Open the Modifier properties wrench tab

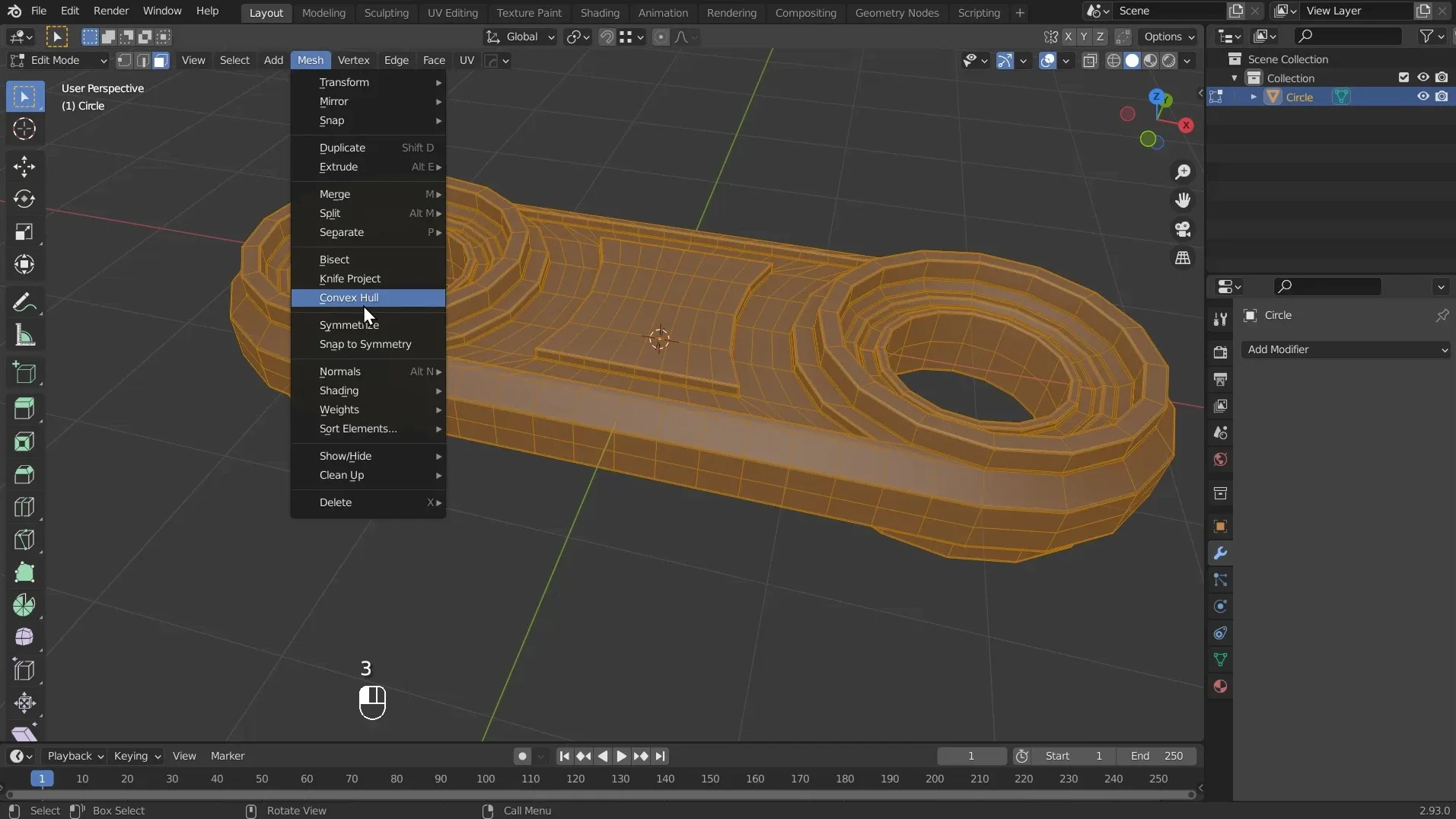(x=1220, y=553)
